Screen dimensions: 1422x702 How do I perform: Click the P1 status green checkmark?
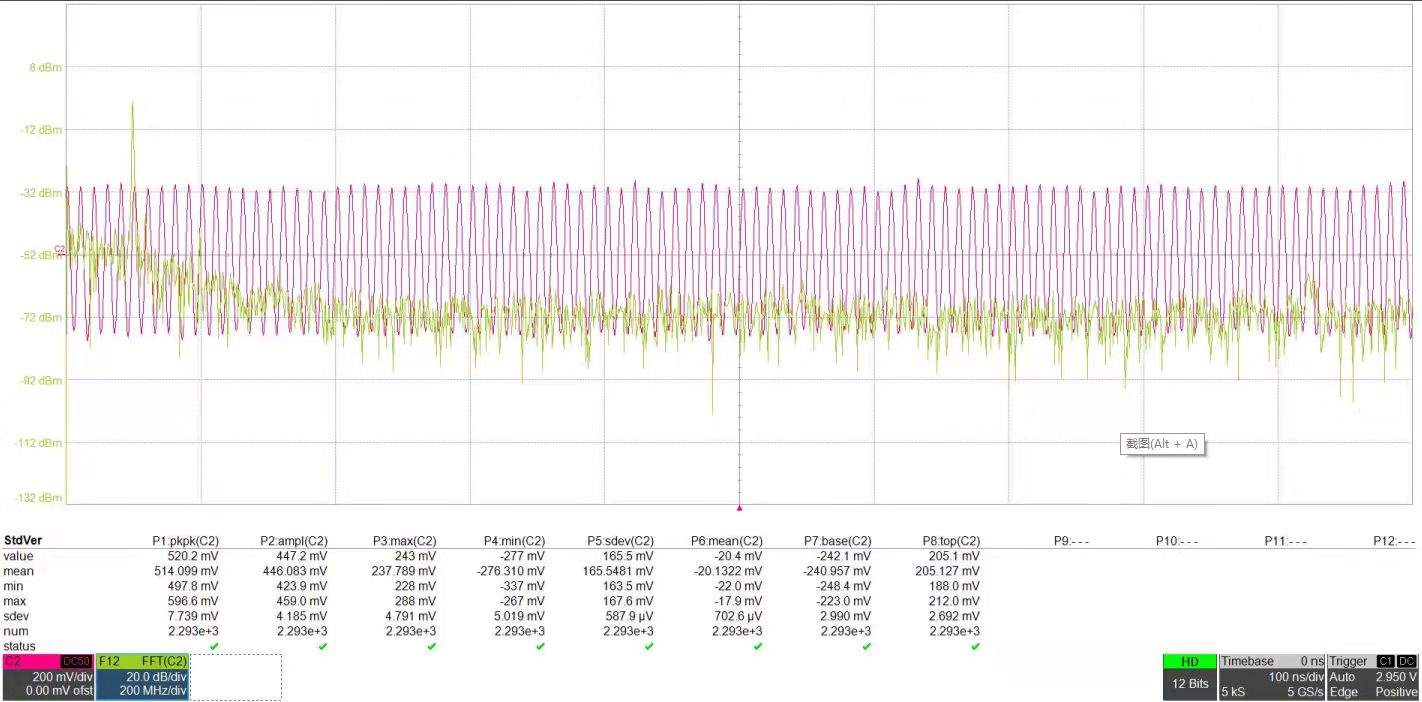213,647
